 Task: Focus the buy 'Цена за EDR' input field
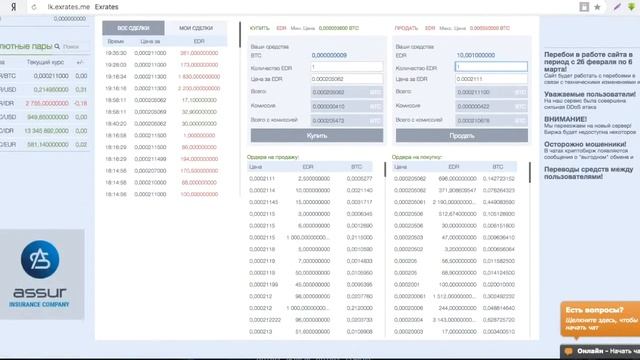coord(347,79)
